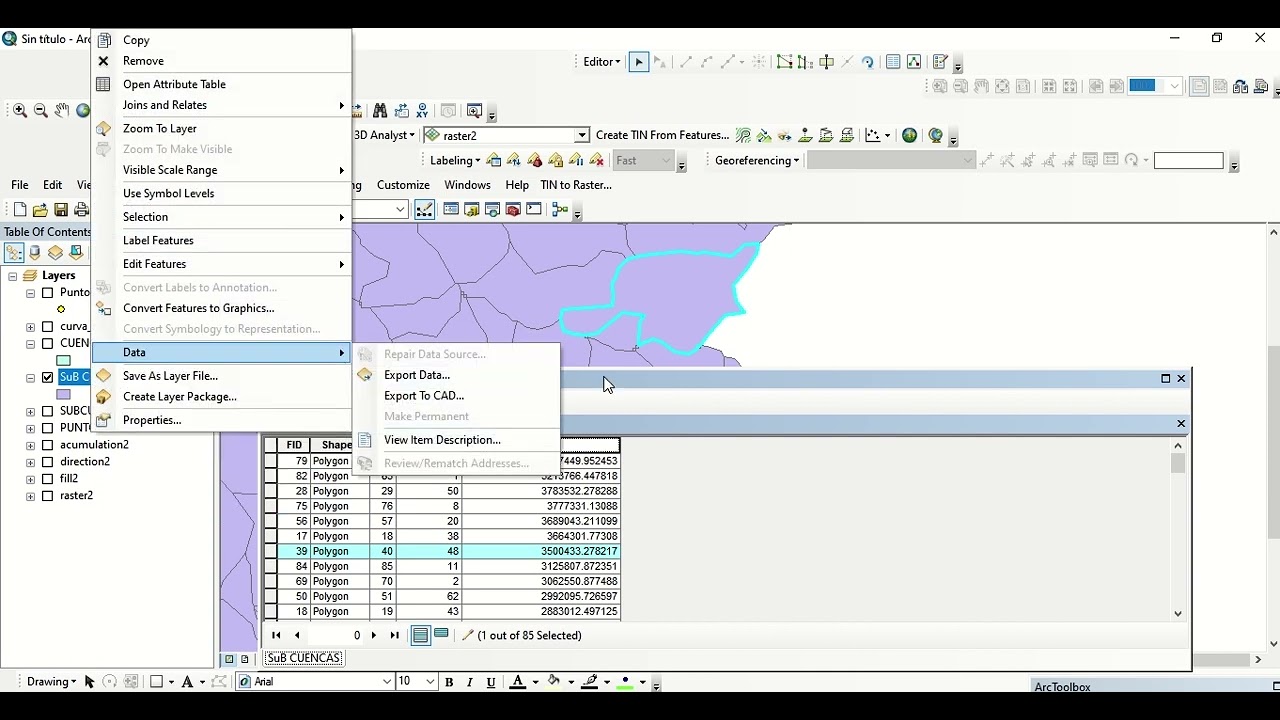1280x720 pixels.
Task: Expand the raster2 layer tree node
Action: 30,496
